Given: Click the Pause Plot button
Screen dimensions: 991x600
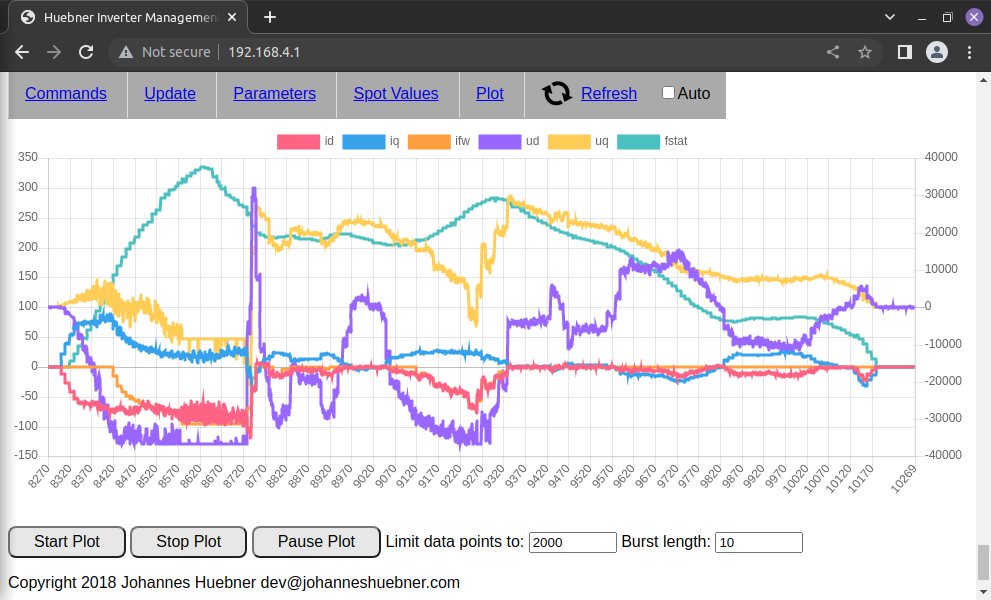Looking at the screenshot, I should 316,542.
